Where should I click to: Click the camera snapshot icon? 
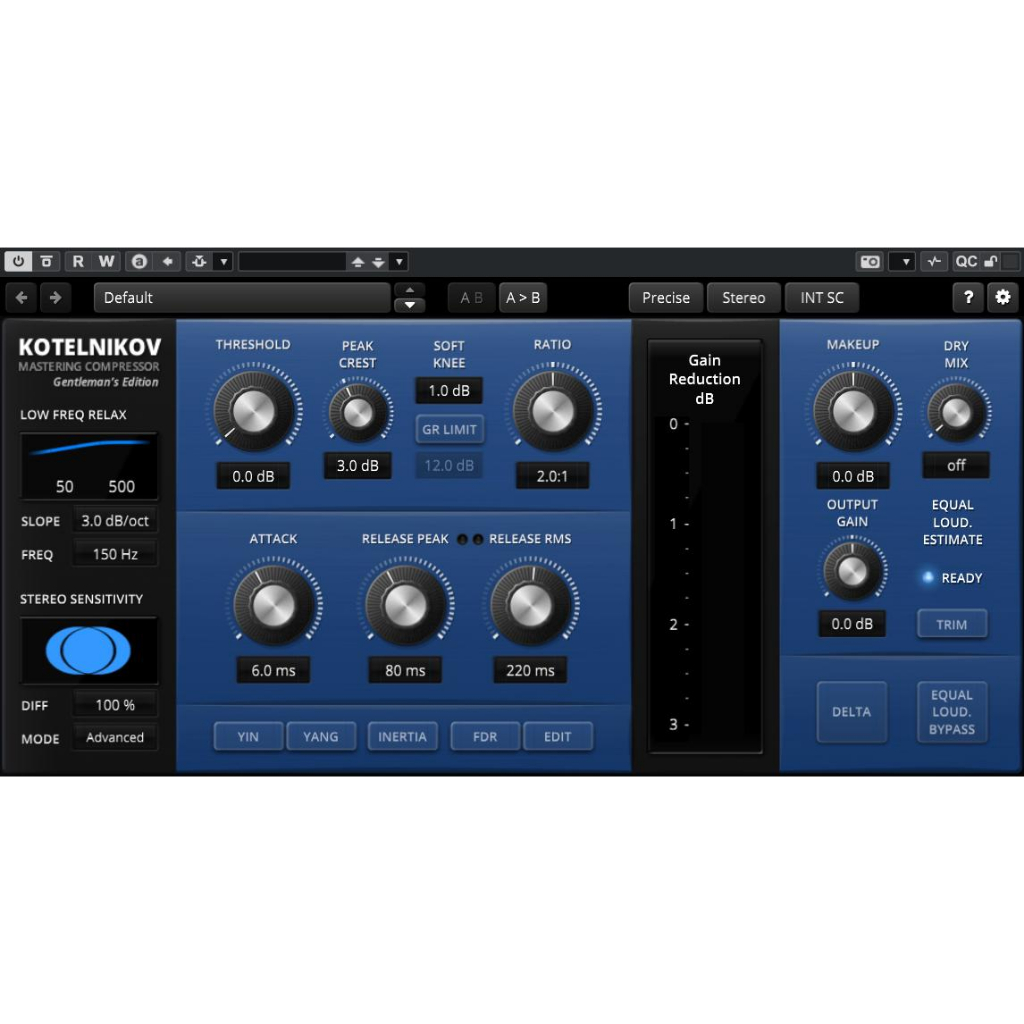pos(869,261)
